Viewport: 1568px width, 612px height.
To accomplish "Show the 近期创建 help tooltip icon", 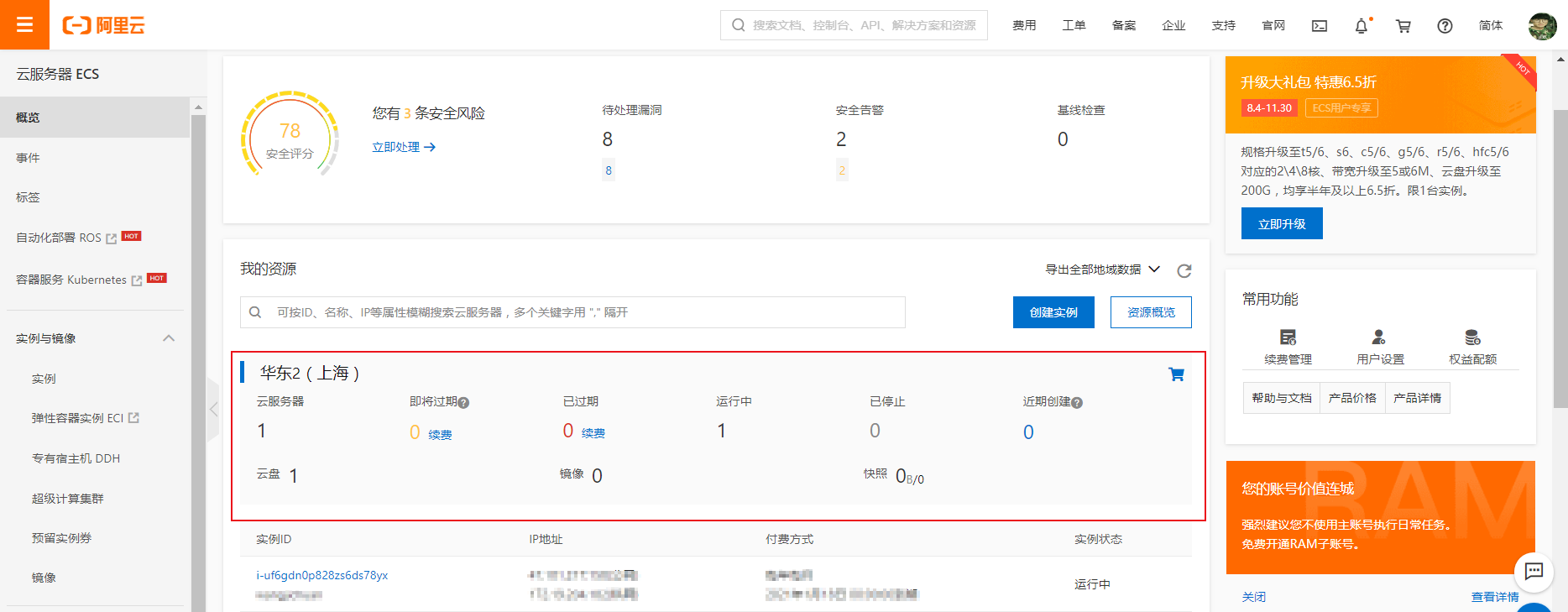I will 1077,403.
